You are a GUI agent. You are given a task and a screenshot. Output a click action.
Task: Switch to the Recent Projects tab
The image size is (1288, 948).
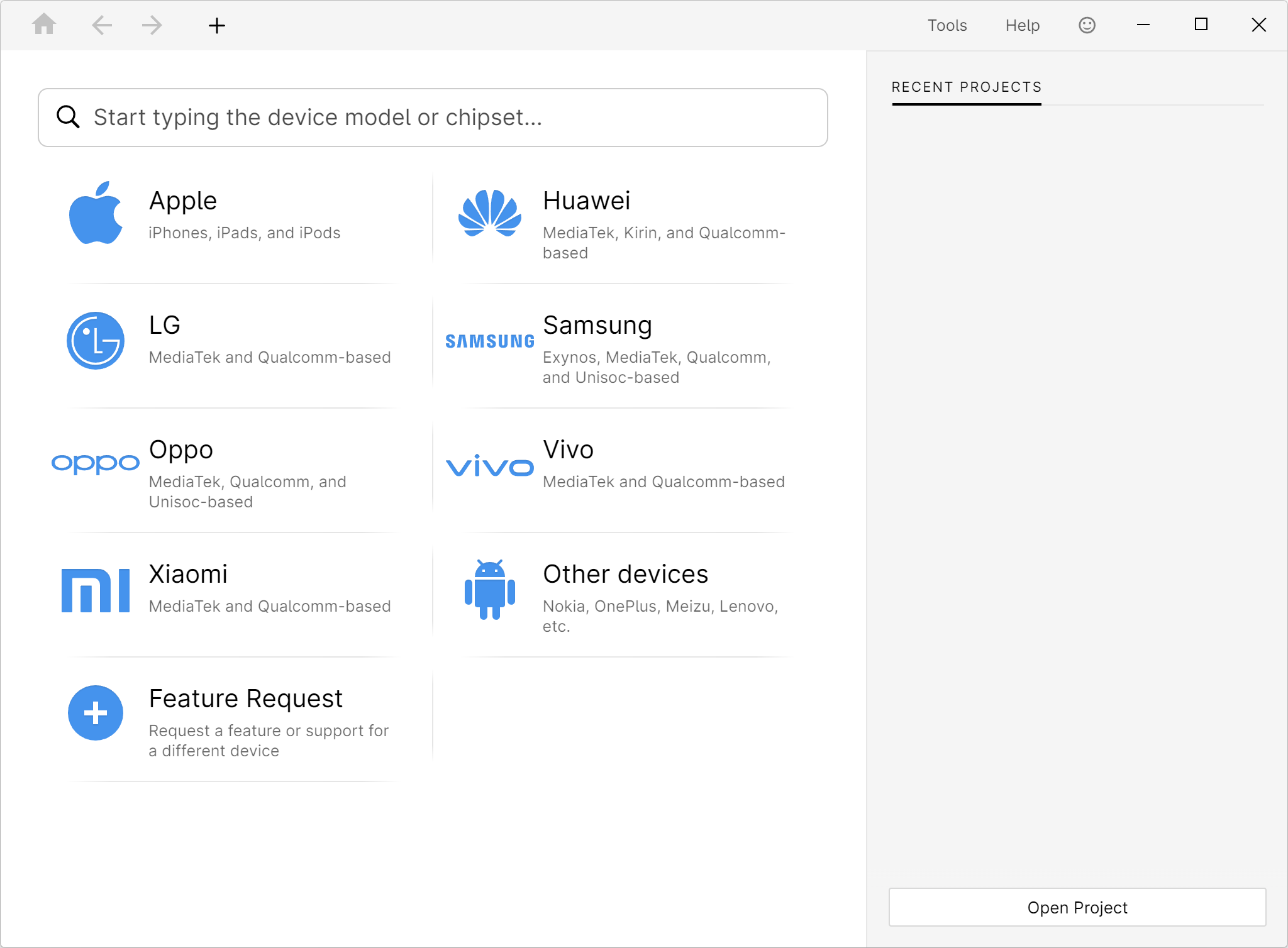967,87
